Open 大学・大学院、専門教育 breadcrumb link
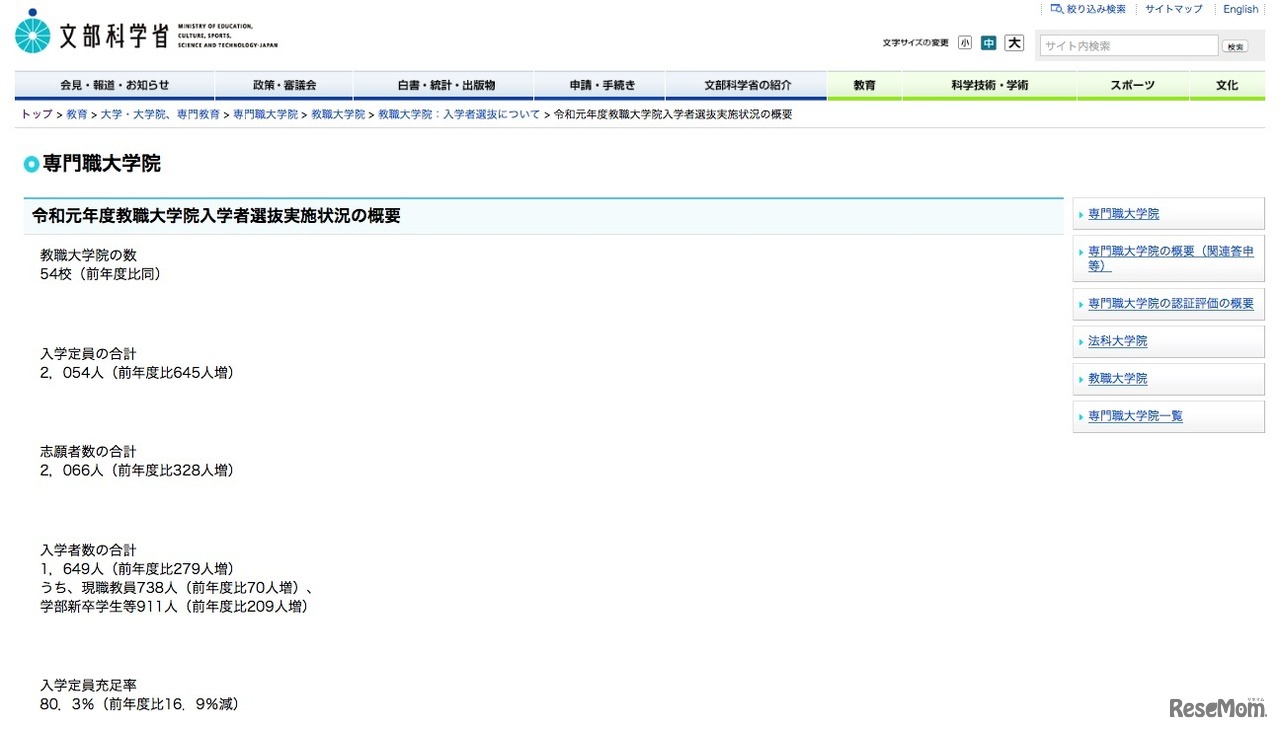This screenshot has height=731, width=1280. pyautogui.click(x=160, y=115)
